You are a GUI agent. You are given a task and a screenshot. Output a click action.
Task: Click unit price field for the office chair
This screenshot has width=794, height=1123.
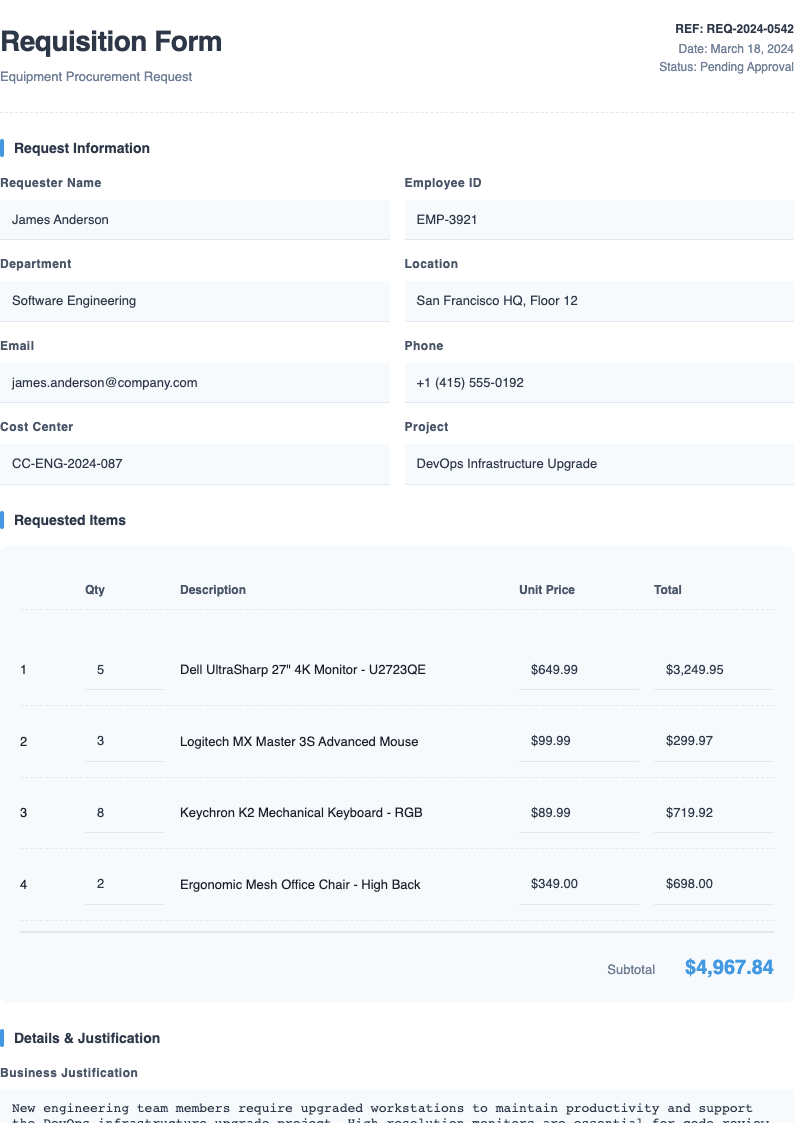click(578, 883)
